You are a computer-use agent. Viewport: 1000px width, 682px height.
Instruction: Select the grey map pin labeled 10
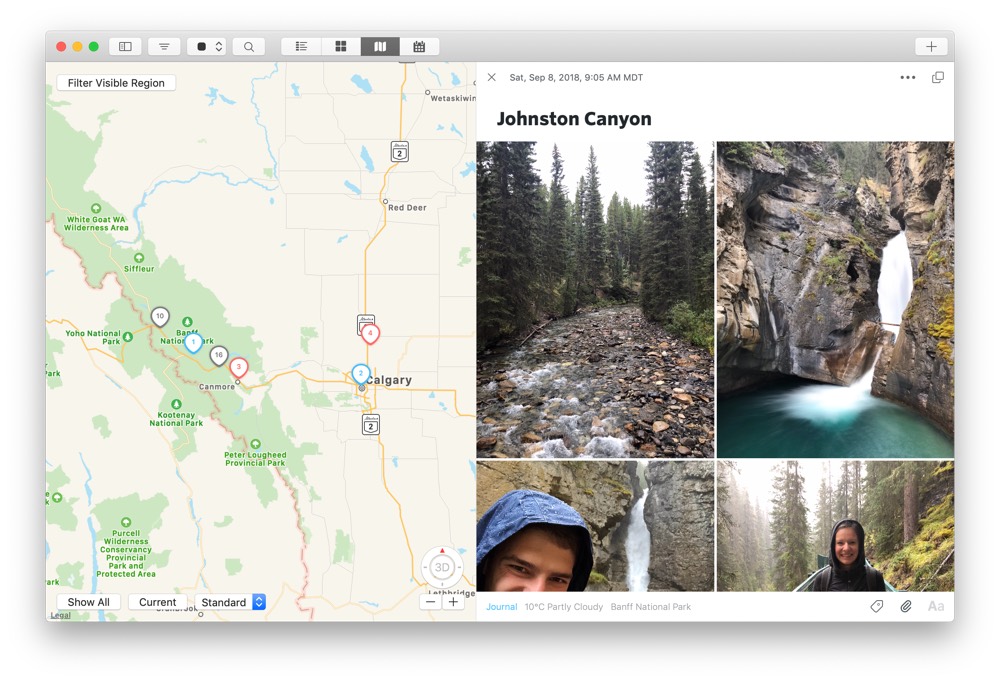[x=160, y=316]
